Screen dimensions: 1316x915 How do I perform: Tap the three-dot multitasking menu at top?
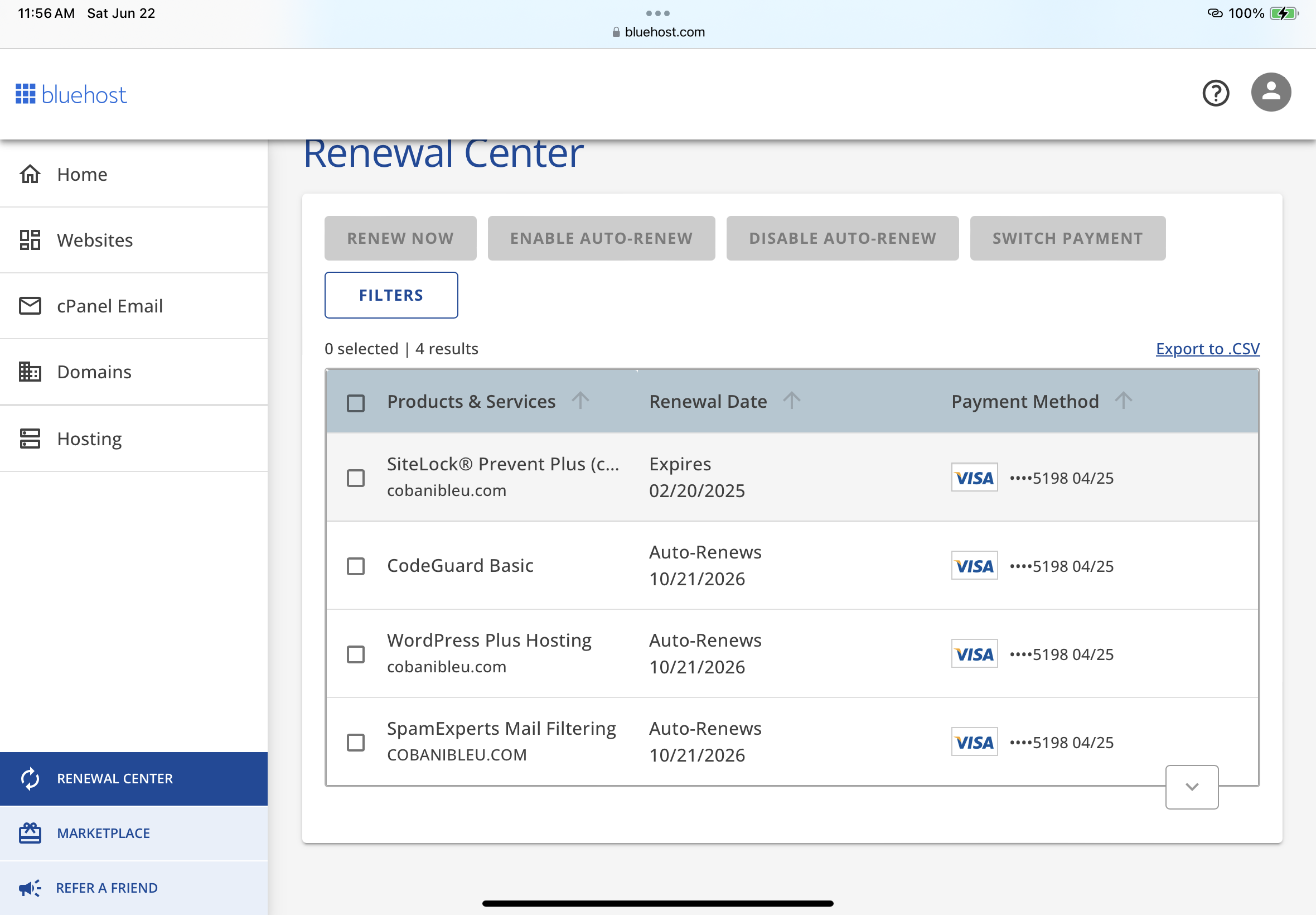point(657,13)
